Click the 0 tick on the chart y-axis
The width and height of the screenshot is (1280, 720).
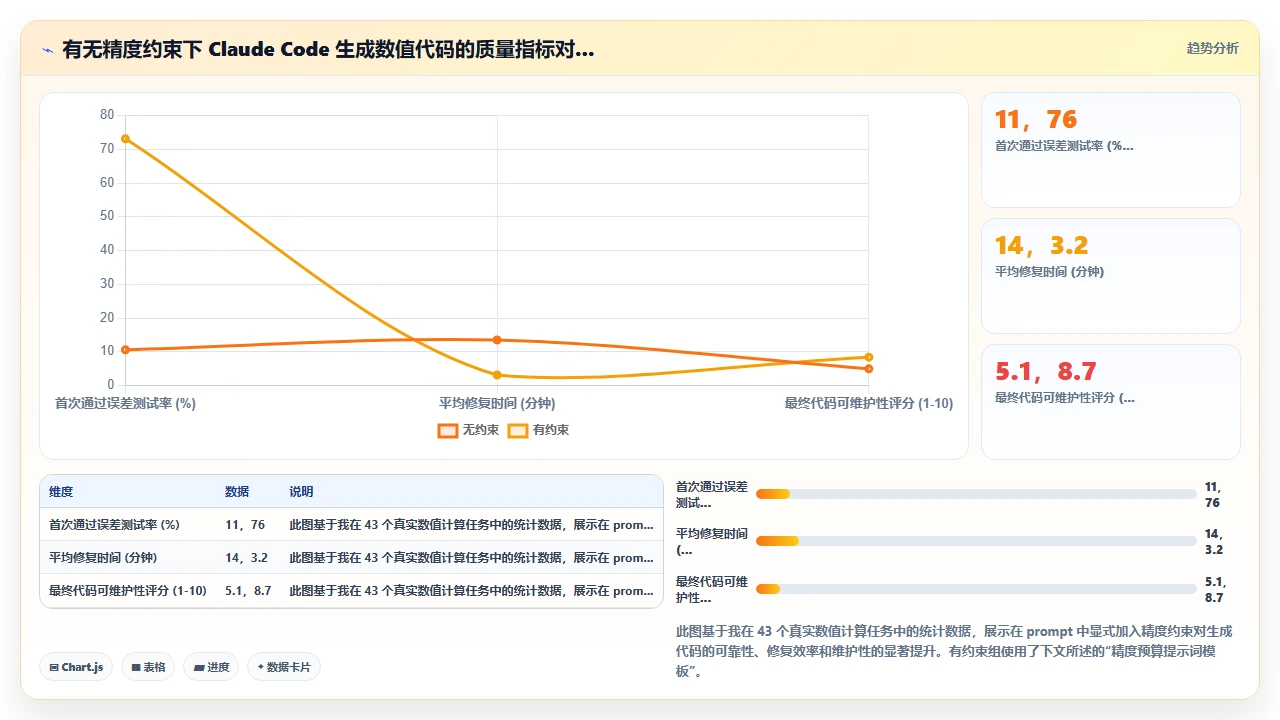click(111, 385)
